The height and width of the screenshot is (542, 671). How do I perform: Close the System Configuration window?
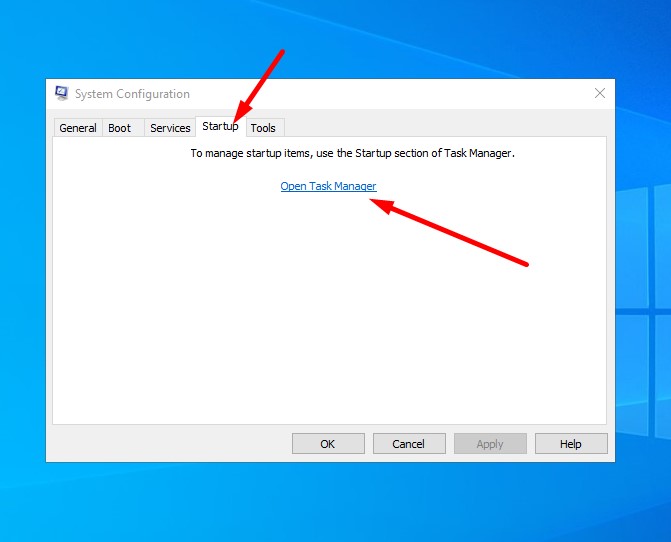(x=600, y=93)
